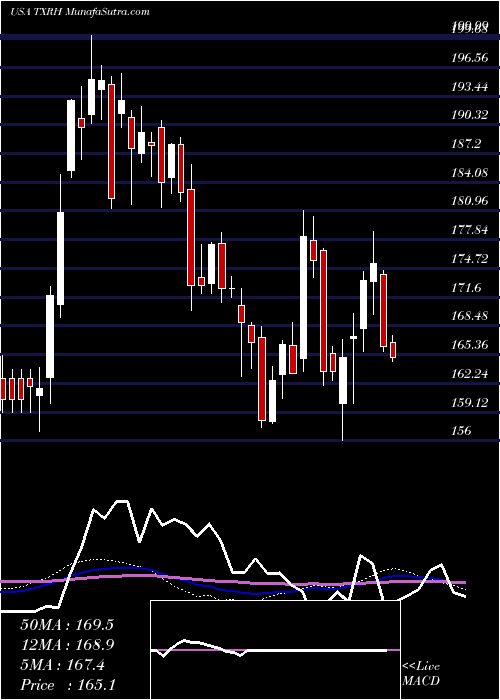Click the 171.6 price axis label
500x700 pixels.
[467, 287]
